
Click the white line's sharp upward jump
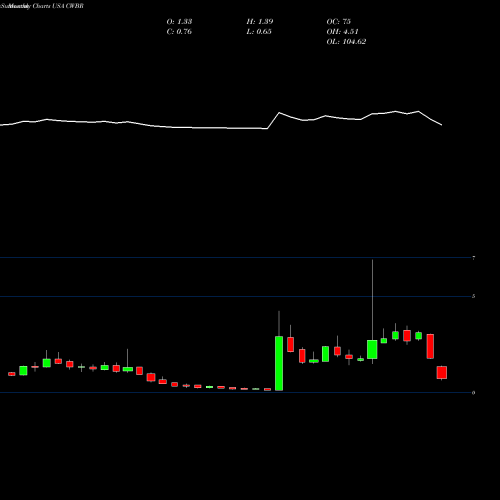point(273,121)
